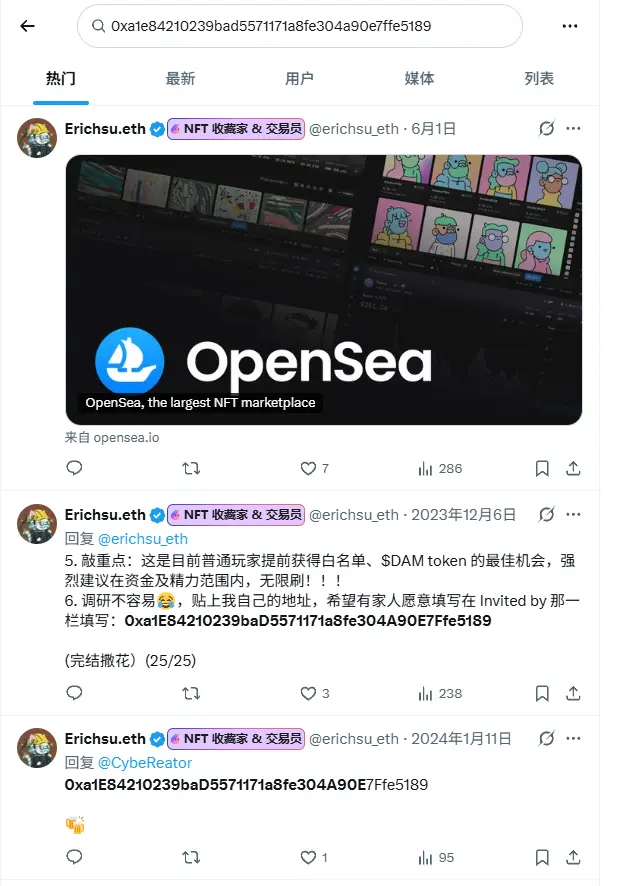Expand more options on the January 11 post
This screenshot has height=886, width=617.
573,739
